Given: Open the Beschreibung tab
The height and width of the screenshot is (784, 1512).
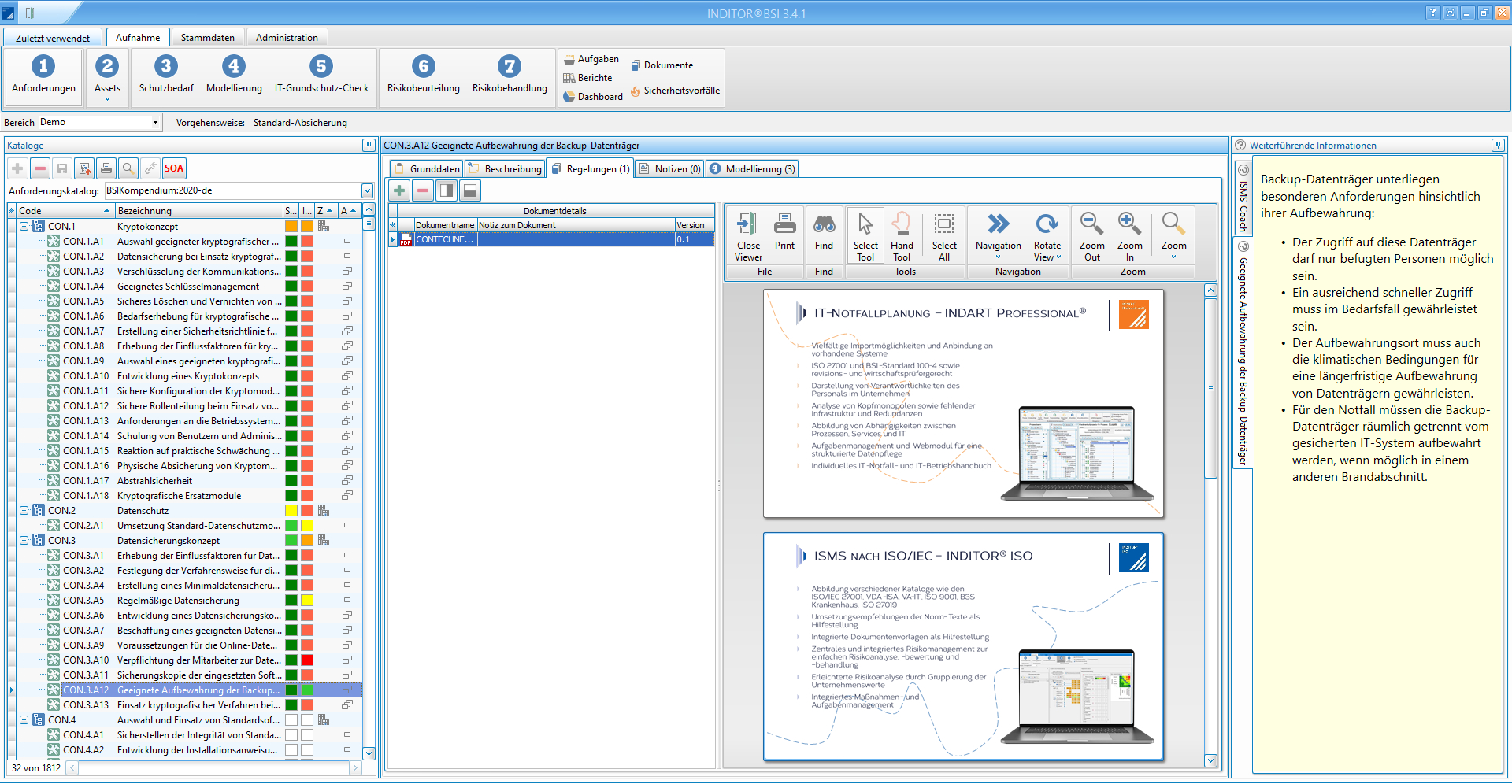Looking at the screenshot, I should click(x=505, y=169).
